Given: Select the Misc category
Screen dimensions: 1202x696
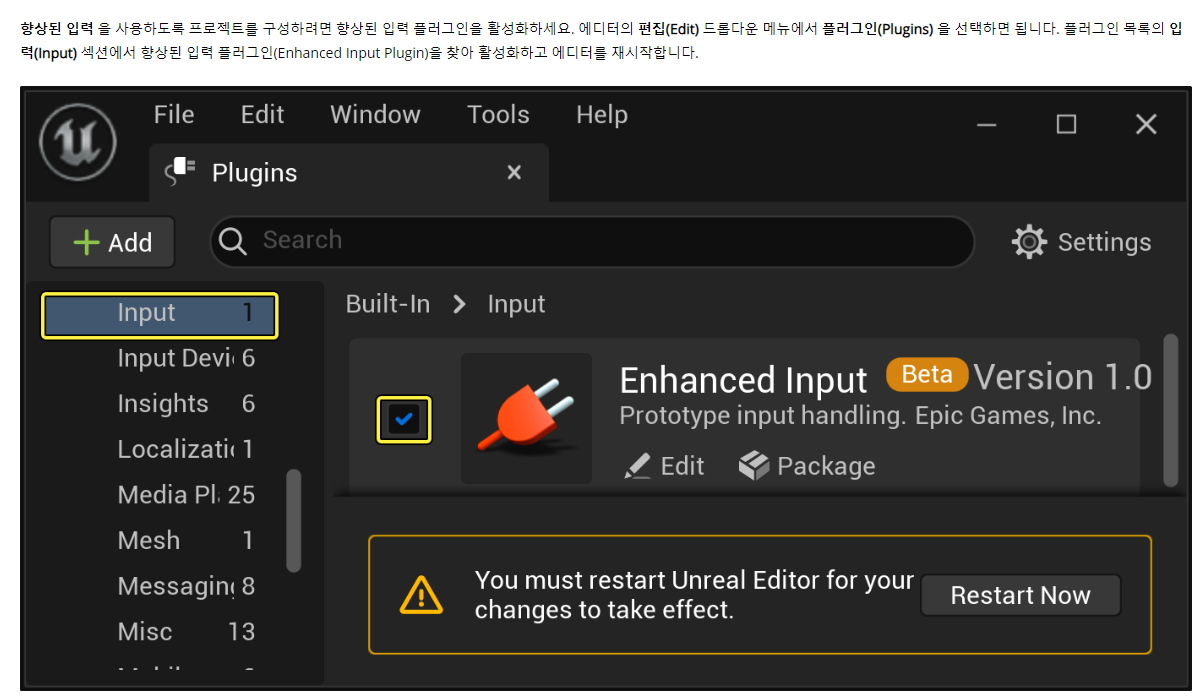Looking at the screenshot, I should 186,632.
